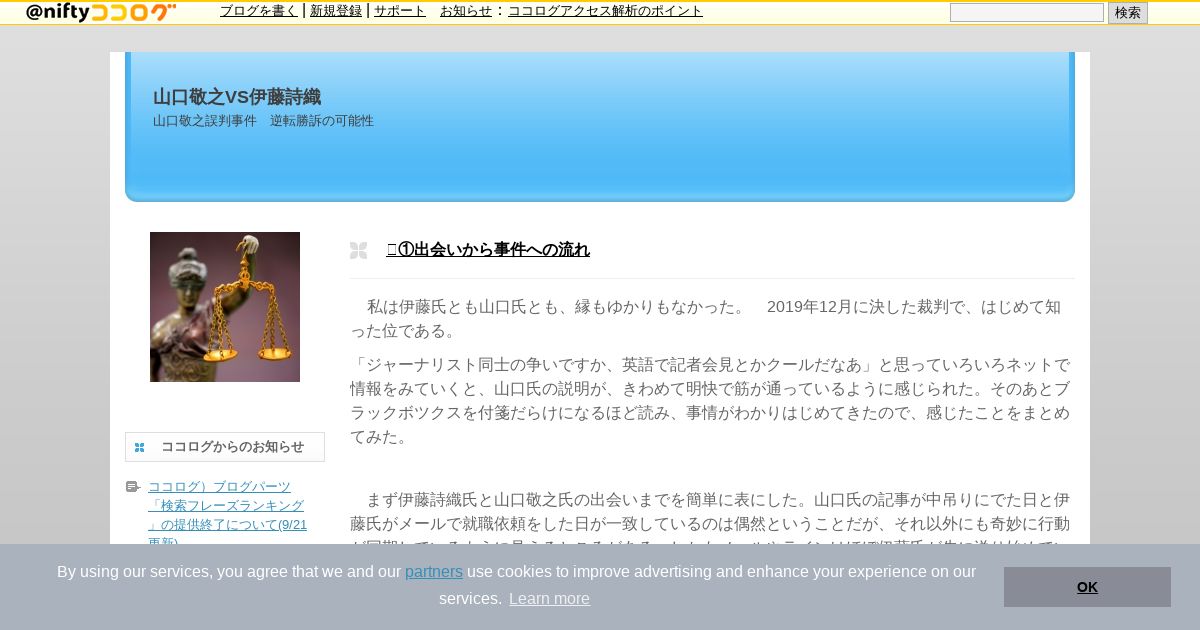Open the サポート link
The width and height of the screenshot is (1200, 630).
click(400, 11)
